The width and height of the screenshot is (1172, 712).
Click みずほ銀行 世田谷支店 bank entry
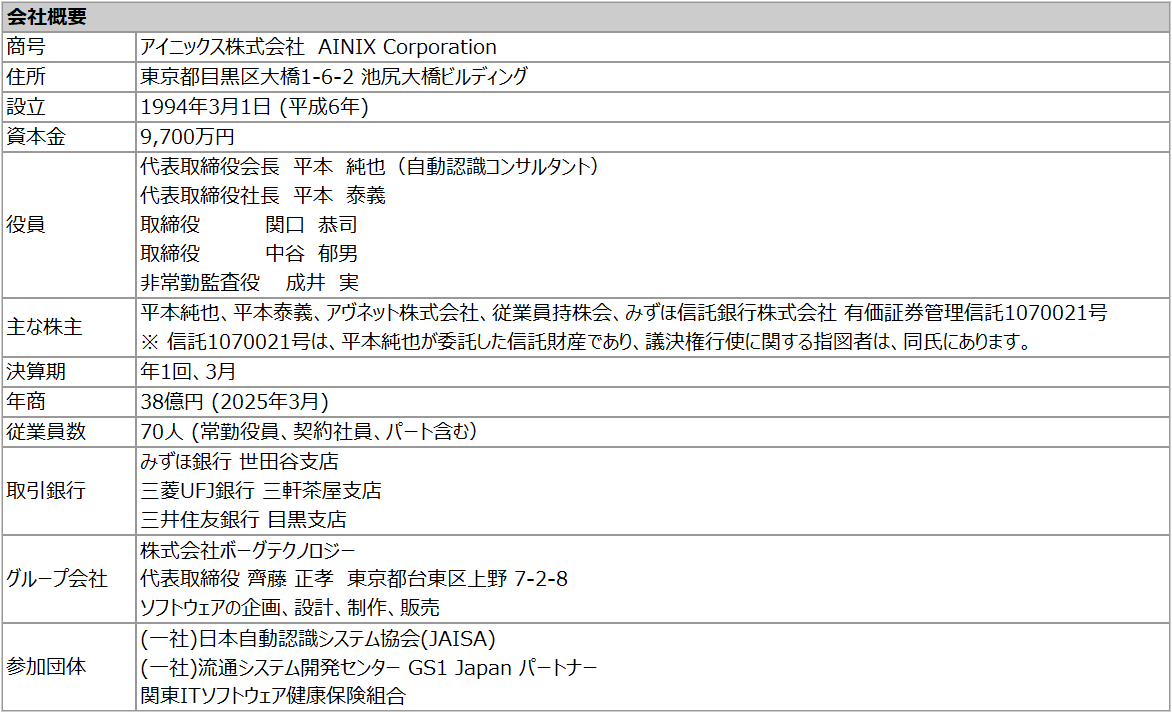pyautogui.click(x=239, y=461)
